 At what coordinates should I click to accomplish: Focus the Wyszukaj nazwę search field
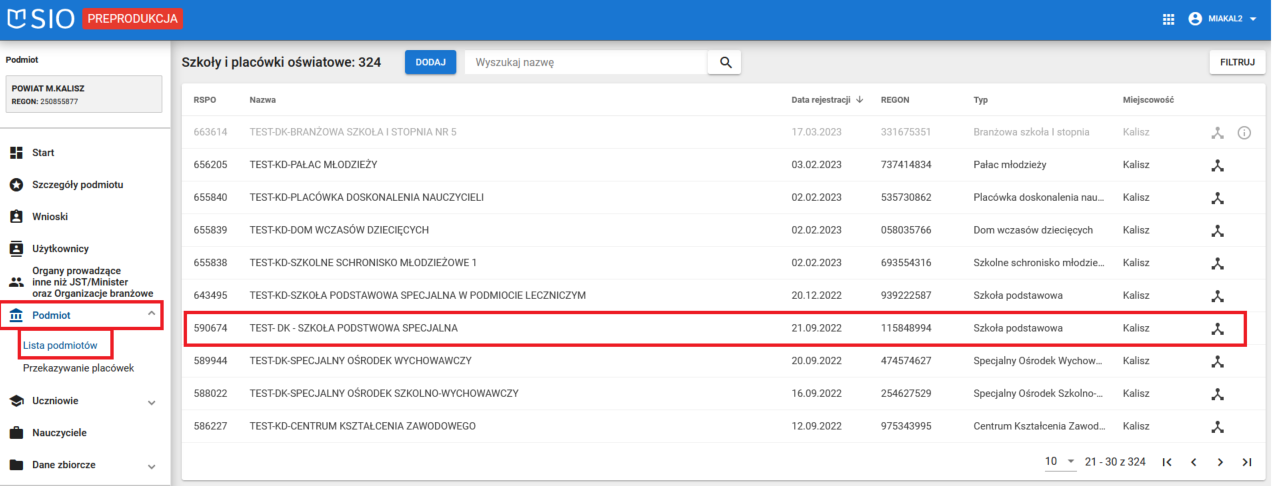586,62
